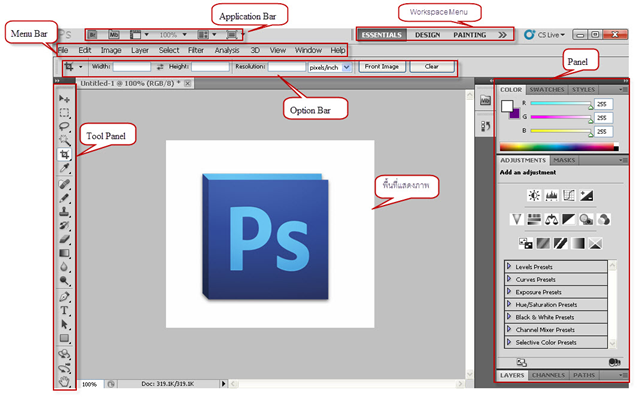640x400 pixels.
Task: Select the Path Selection tool
Action: pyautogui.click(x=64, y=324)
